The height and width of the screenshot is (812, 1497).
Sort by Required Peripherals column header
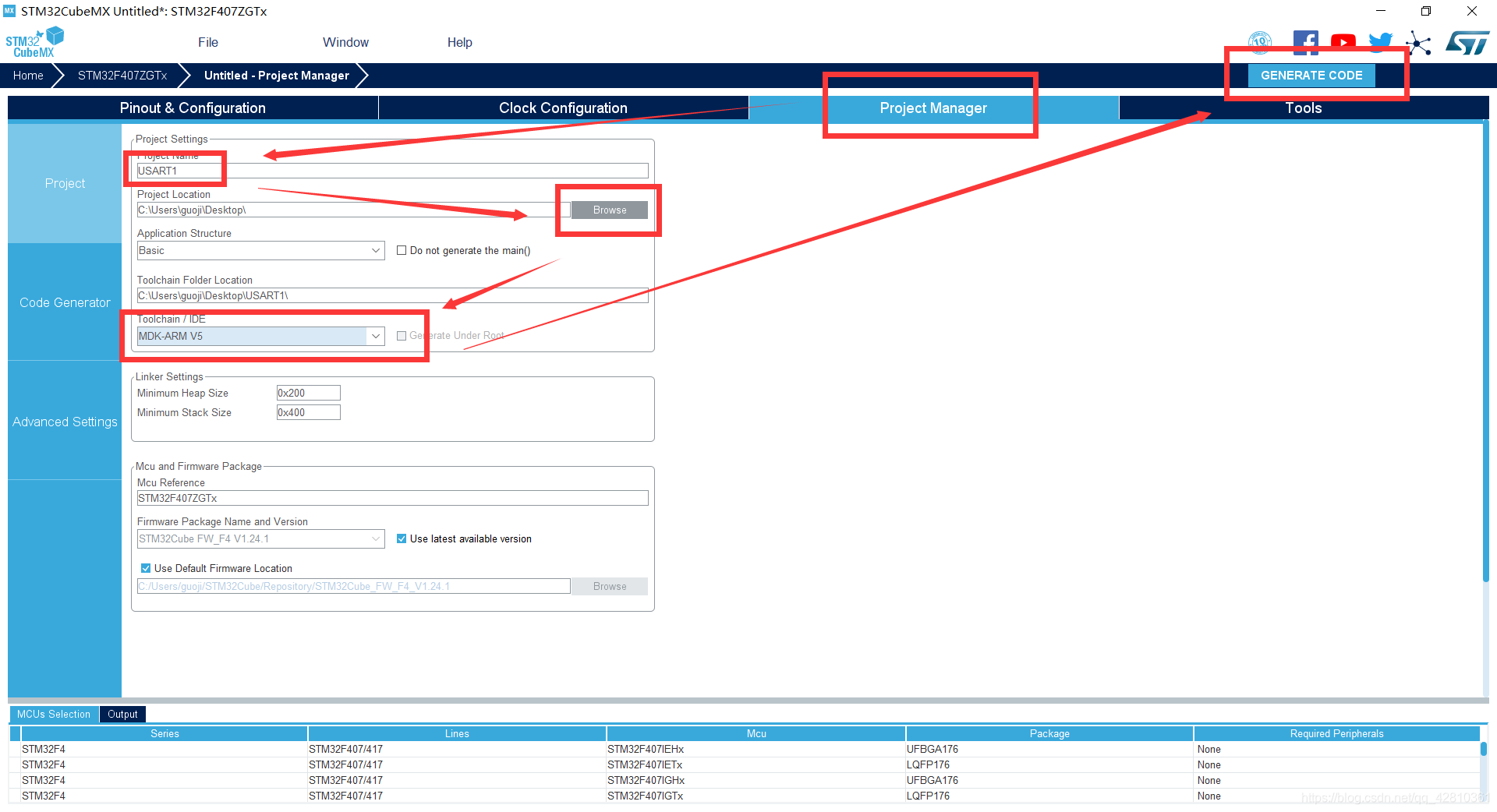[1336, 733]
